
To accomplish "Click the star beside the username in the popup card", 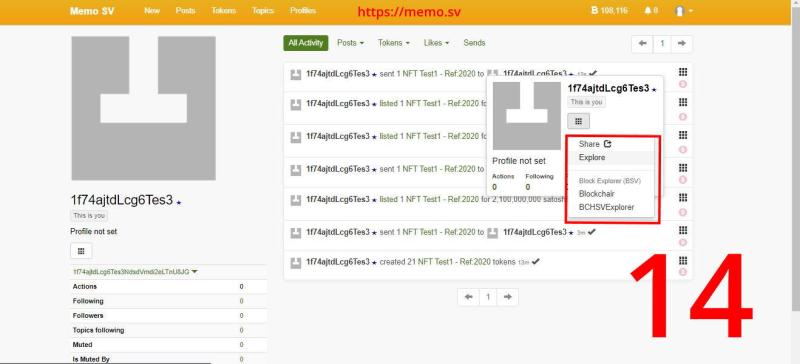I will point(655,90).
